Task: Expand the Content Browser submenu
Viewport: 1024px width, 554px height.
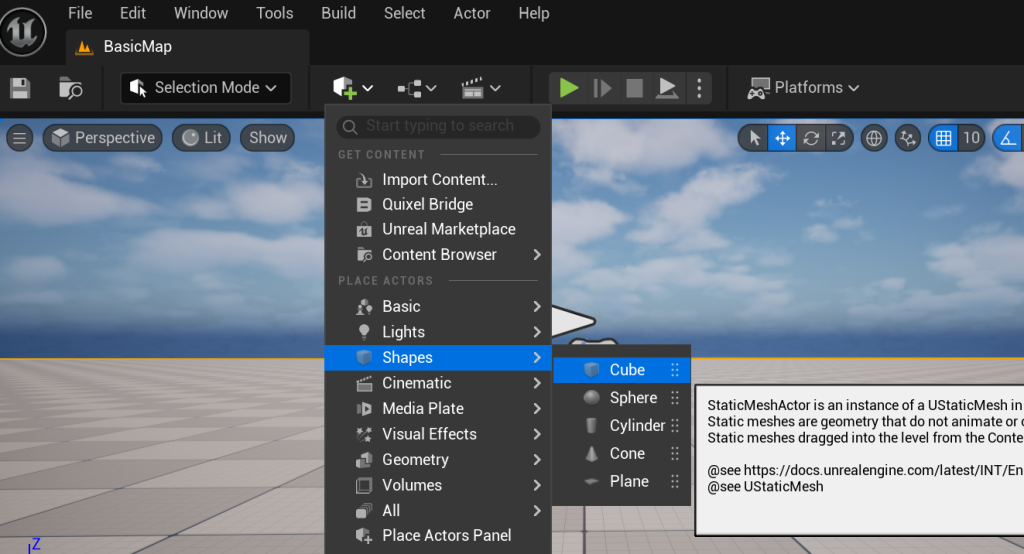Action: 438,255
